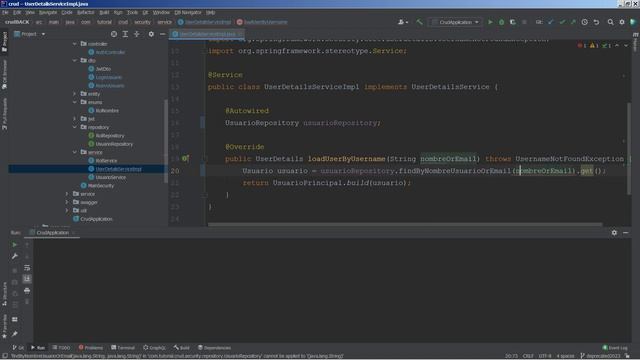Update project with Git blue arrow icon
The height and width of the screenshot is (360, 640).
click(x=551, y=22)
